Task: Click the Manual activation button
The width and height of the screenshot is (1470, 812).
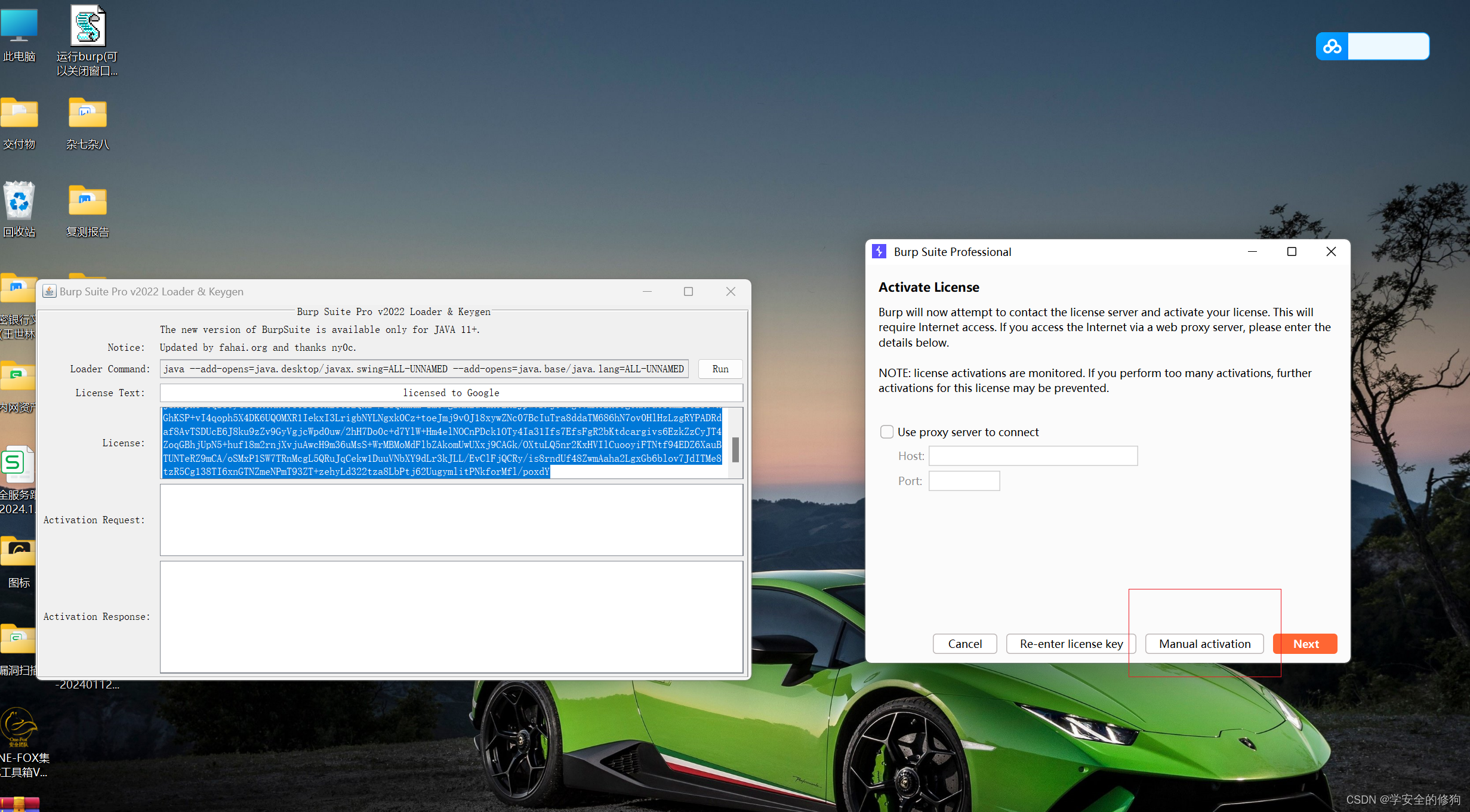Action: coord(1204,644)
